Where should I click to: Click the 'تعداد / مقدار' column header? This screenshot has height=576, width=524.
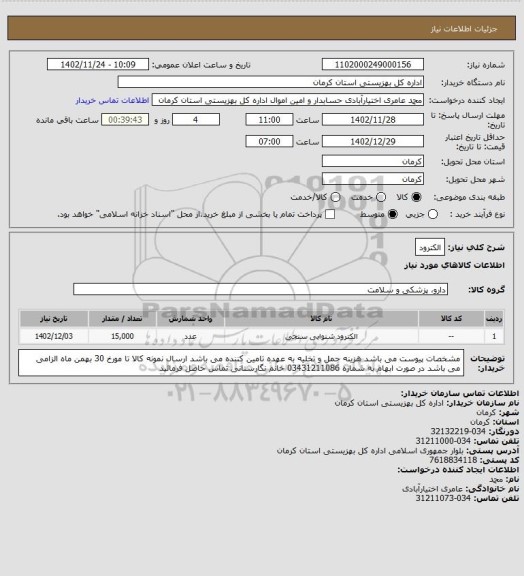pyautogui.click(x=122, y=318)
